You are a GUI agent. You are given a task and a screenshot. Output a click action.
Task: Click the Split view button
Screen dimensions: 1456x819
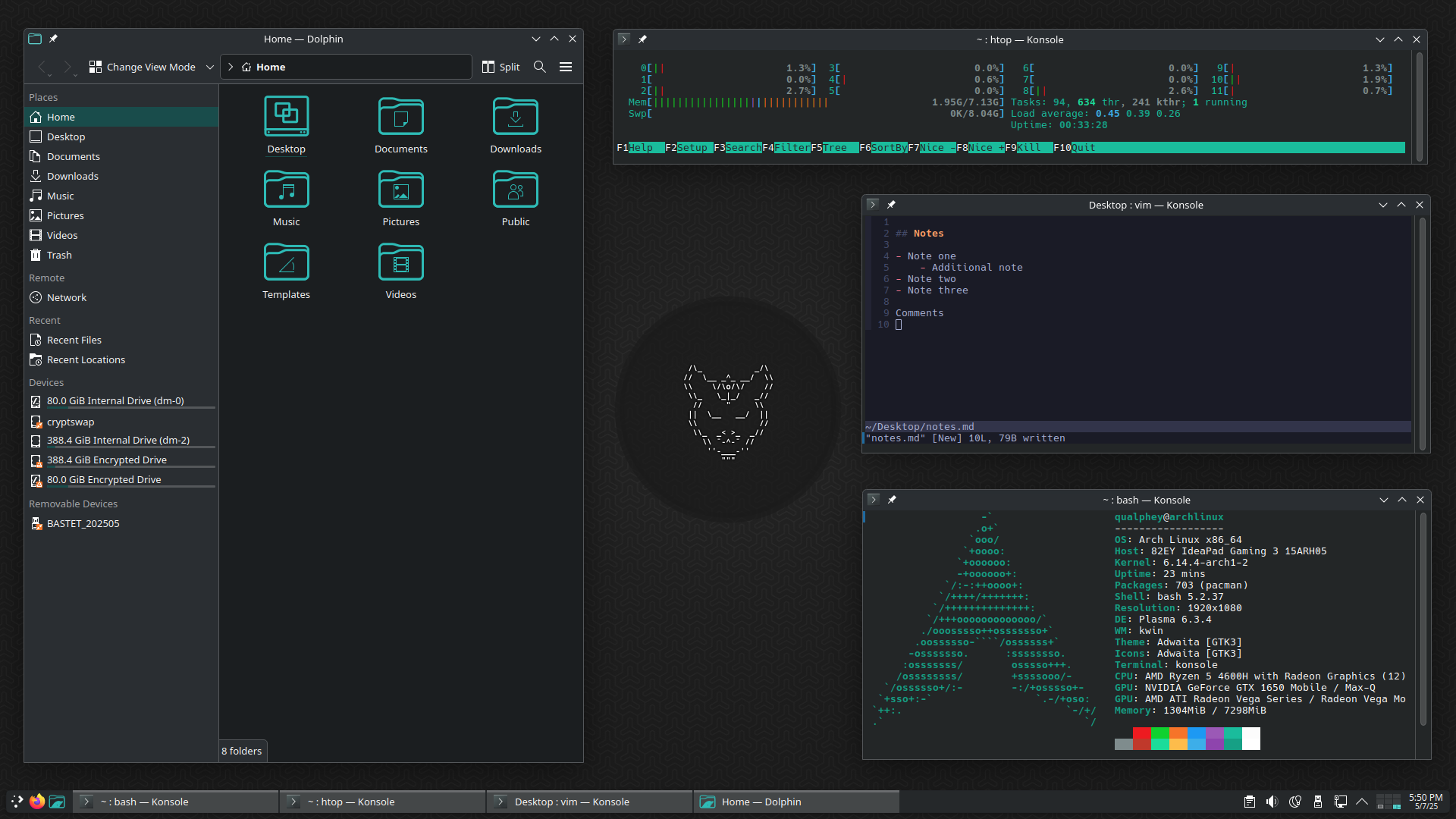(x=500, y=67)
